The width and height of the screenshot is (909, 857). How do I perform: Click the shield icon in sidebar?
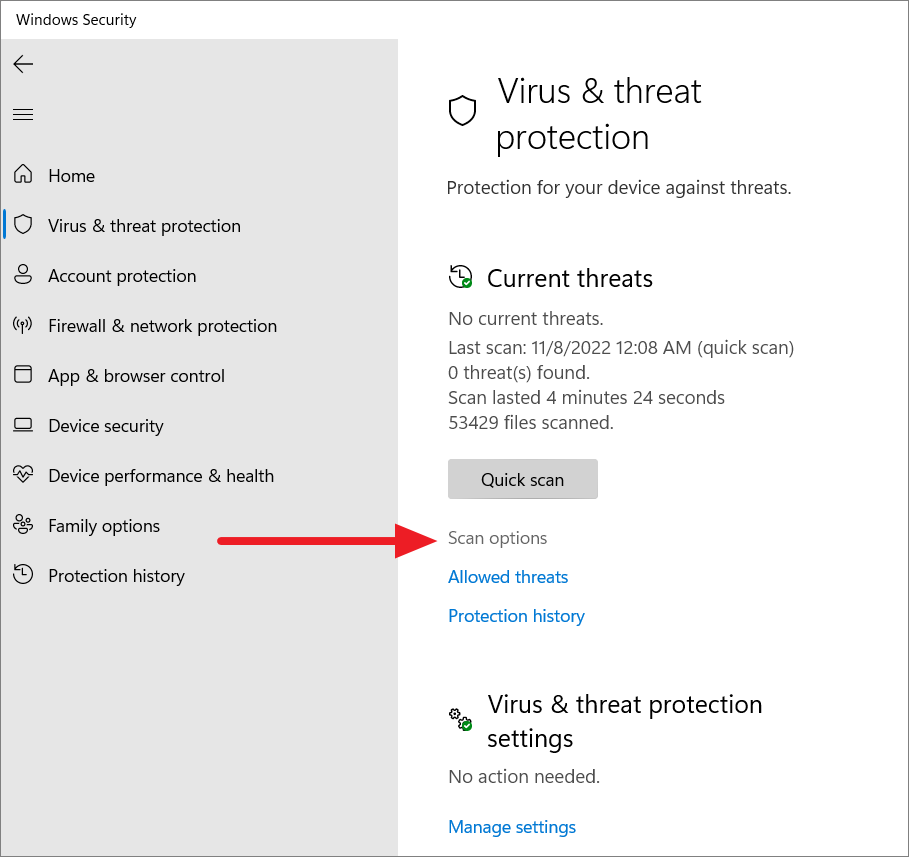(x=23, y=224)
